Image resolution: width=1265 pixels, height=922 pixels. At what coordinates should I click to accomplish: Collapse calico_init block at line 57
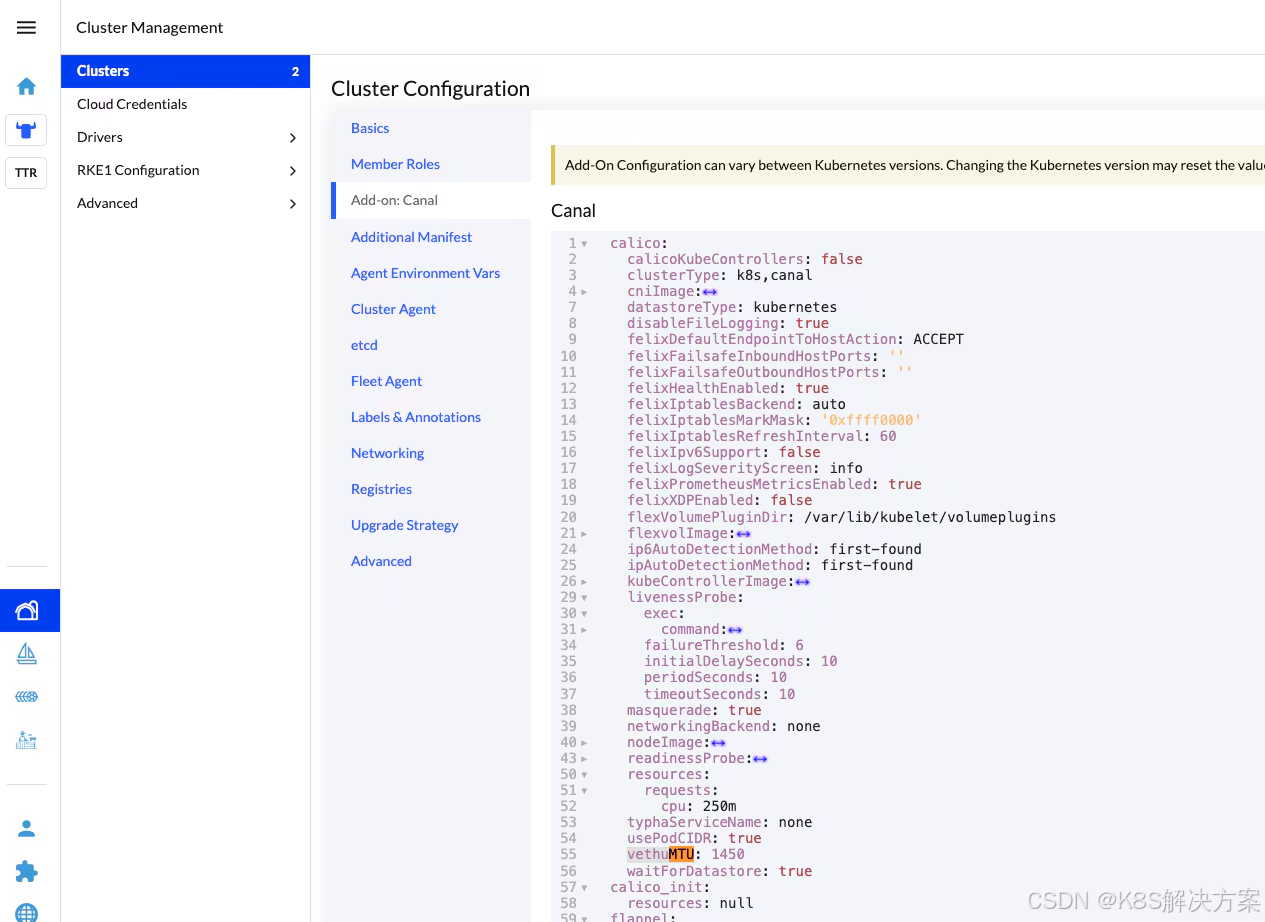[584, 887]
